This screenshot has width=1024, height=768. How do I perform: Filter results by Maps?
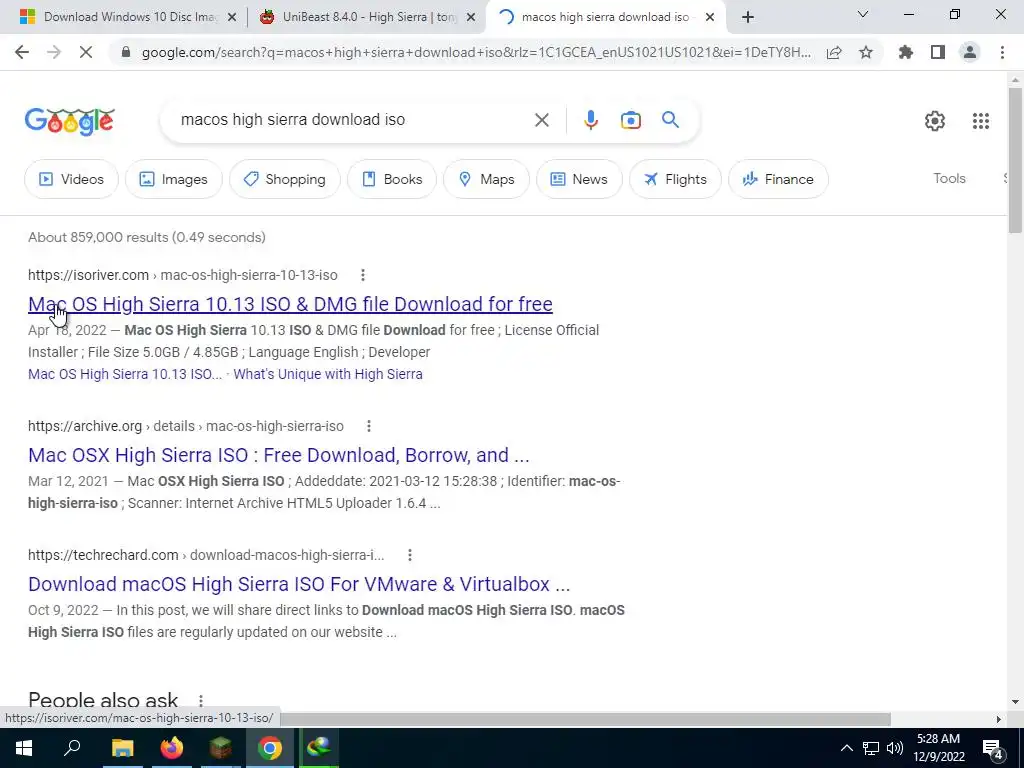(487, 179)
